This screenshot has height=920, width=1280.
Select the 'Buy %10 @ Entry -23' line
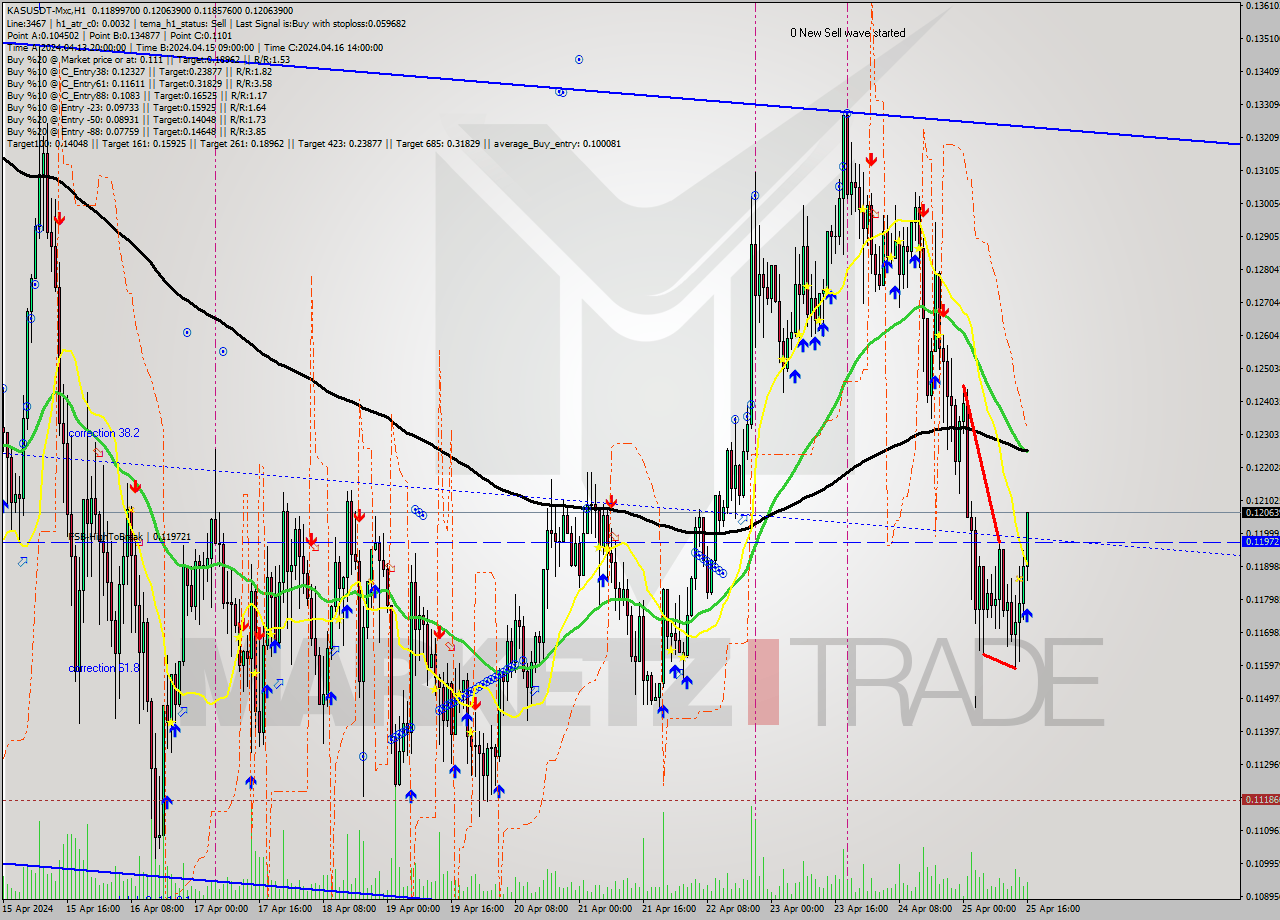point(136,107)
